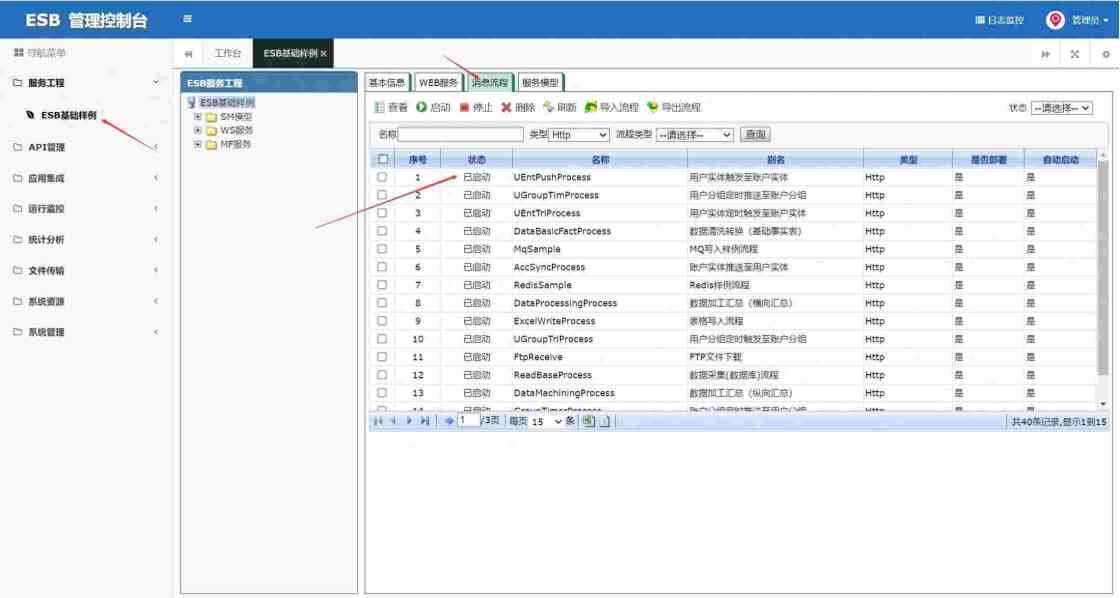The height and width of the screenshot is (598, 1120).
Task: Click the 名称 name search input field
Action: [461, 134]
